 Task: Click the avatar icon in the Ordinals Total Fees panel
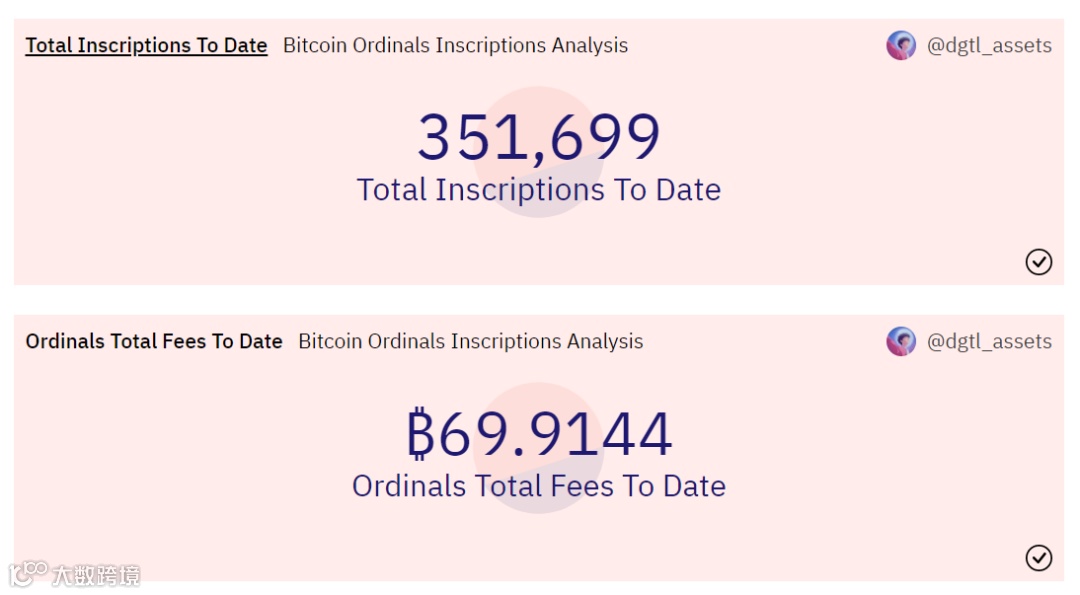pyautogui.click(x=901, y=341)
